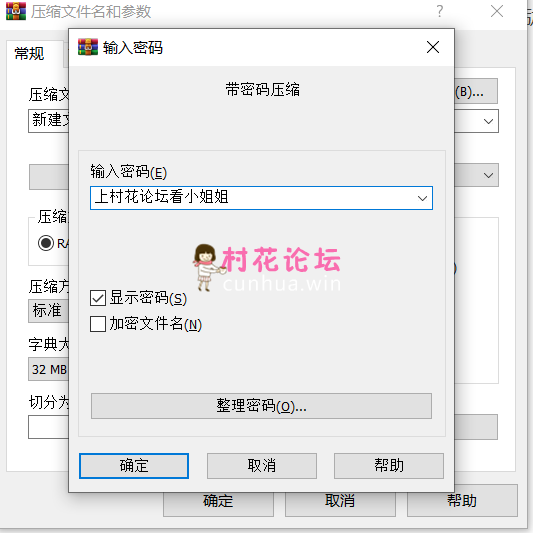This screenshot has width=533, height=533.
Task: Close the 输入密码 dialog
Action: 433,47
